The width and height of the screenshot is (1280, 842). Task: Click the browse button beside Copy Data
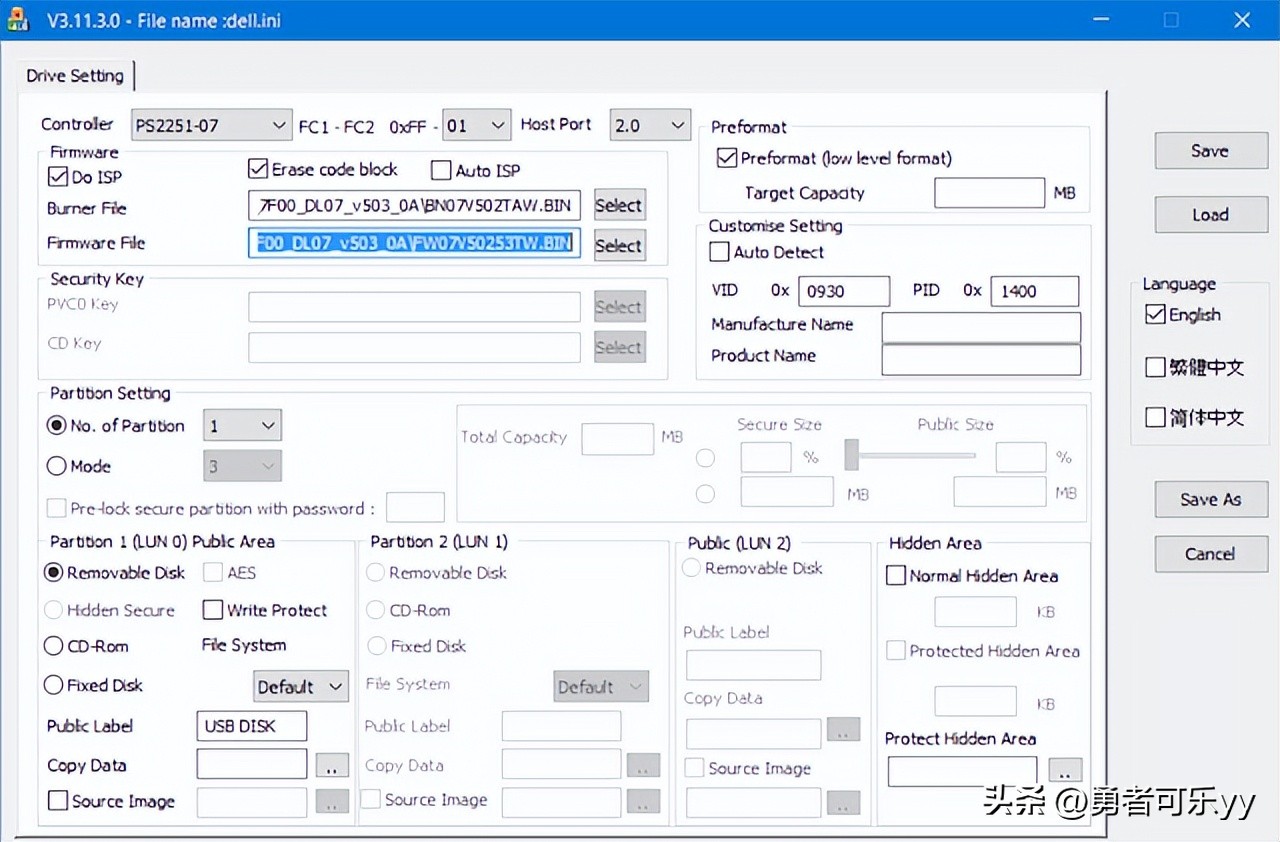(x=332, y=764)
